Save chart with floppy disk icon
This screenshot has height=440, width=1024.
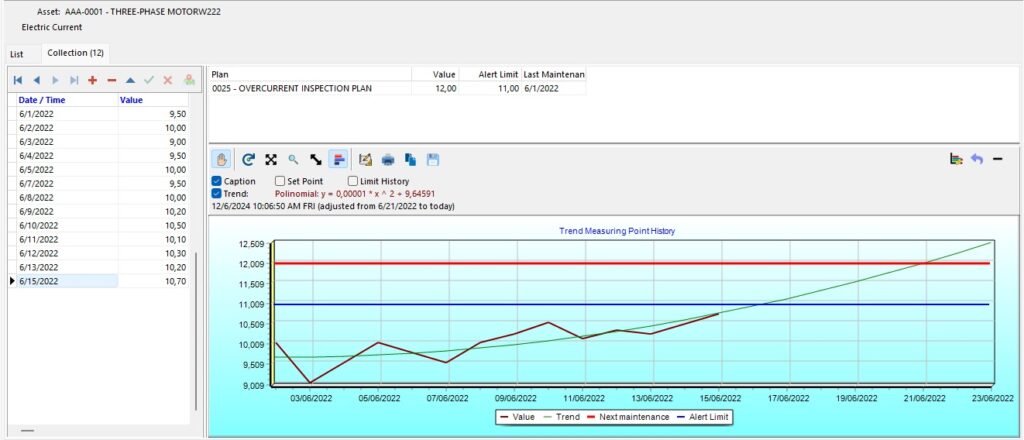tap(433, 159)
